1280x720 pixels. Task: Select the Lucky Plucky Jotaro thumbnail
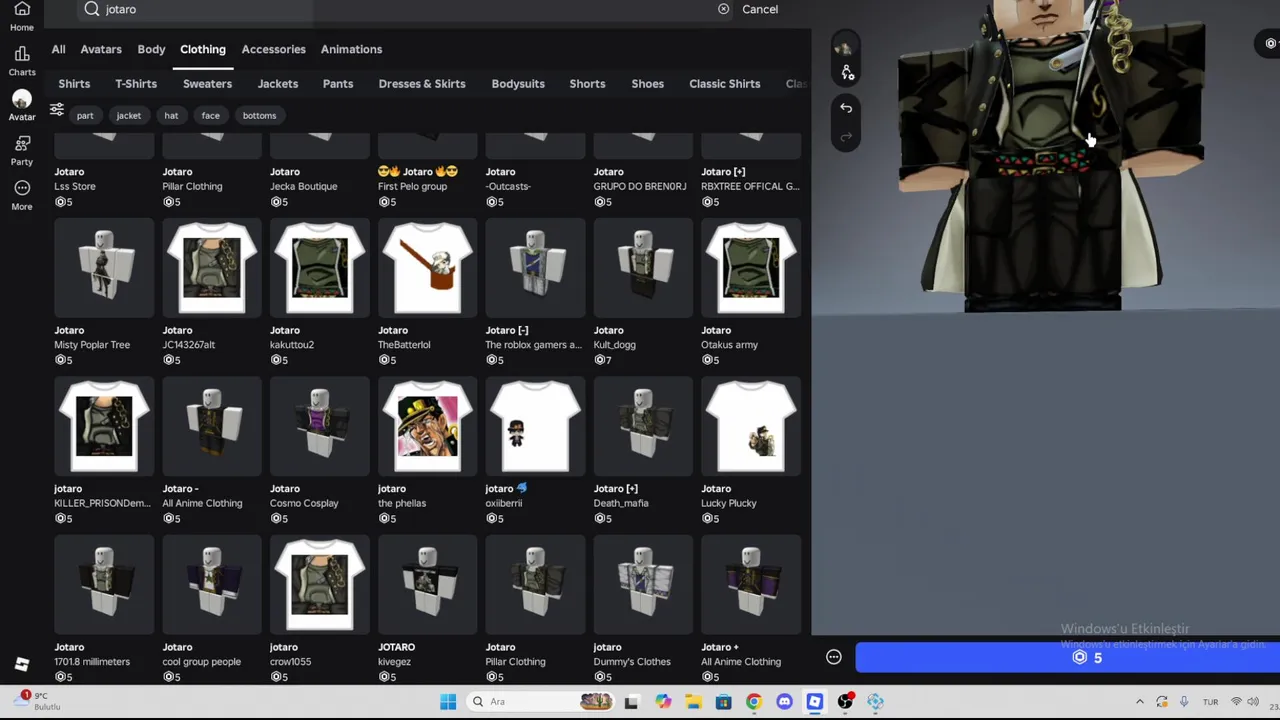(x=751, y=427)
